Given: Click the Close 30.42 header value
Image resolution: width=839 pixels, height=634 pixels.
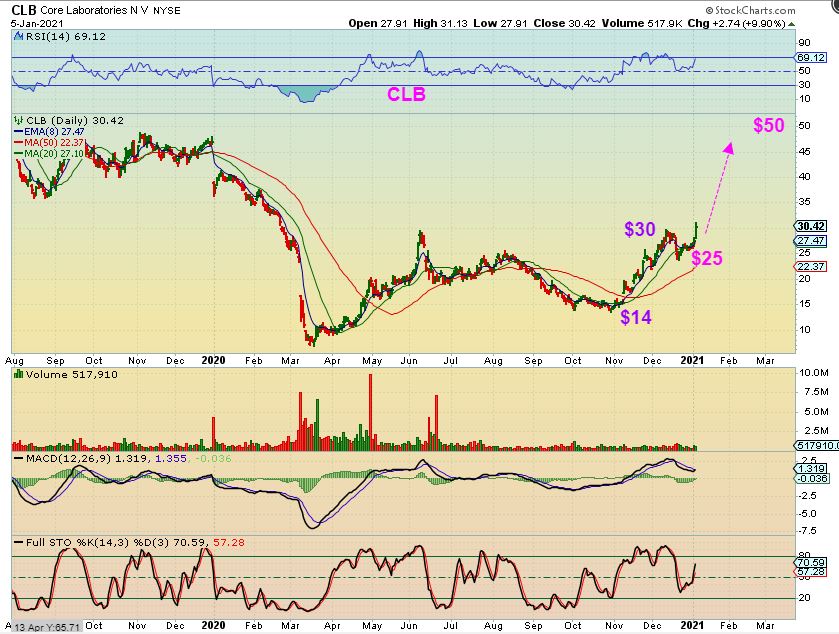Looking at the screenshot, I should click(x=565, y=24).
